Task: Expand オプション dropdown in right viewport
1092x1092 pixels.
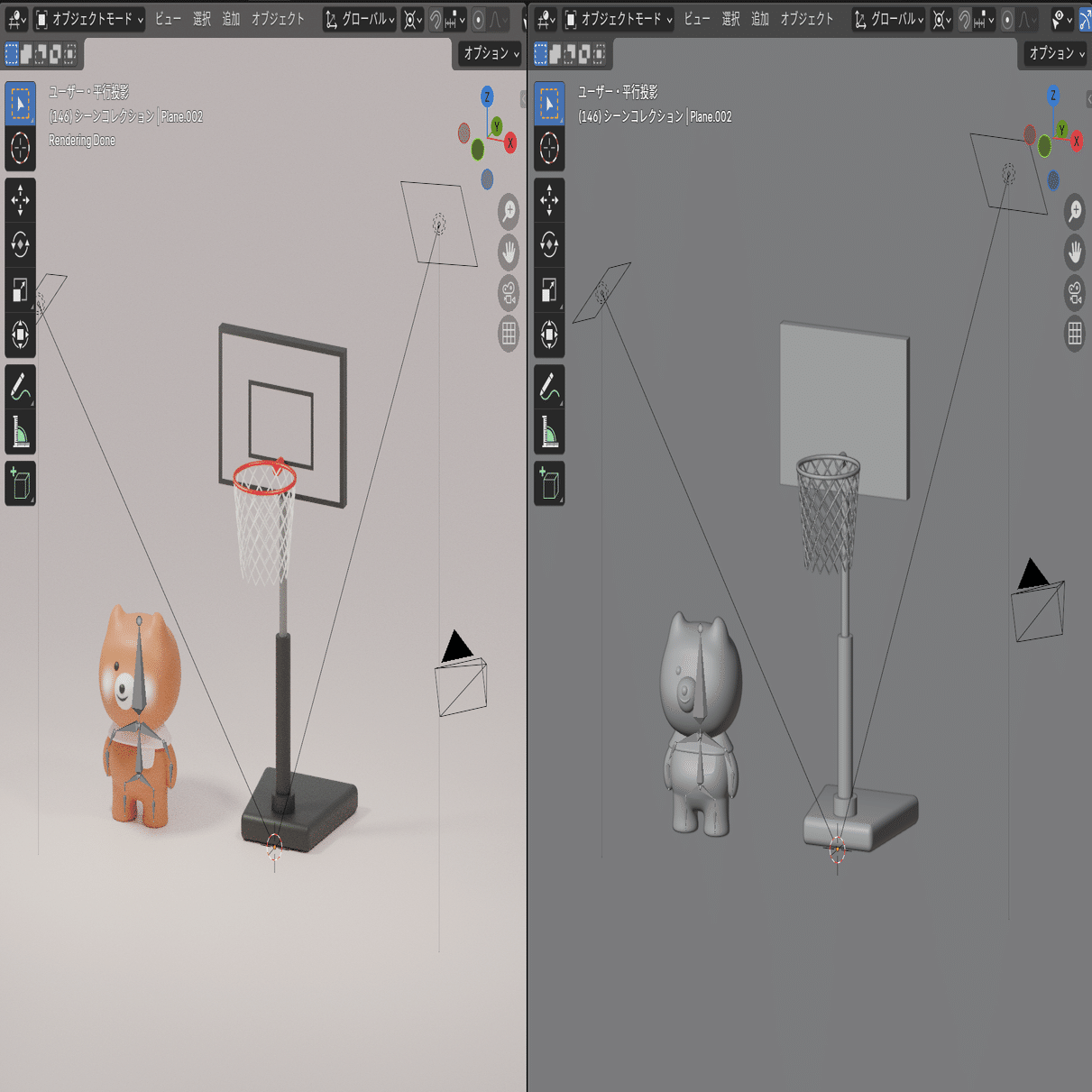Action: (1056, 54)
